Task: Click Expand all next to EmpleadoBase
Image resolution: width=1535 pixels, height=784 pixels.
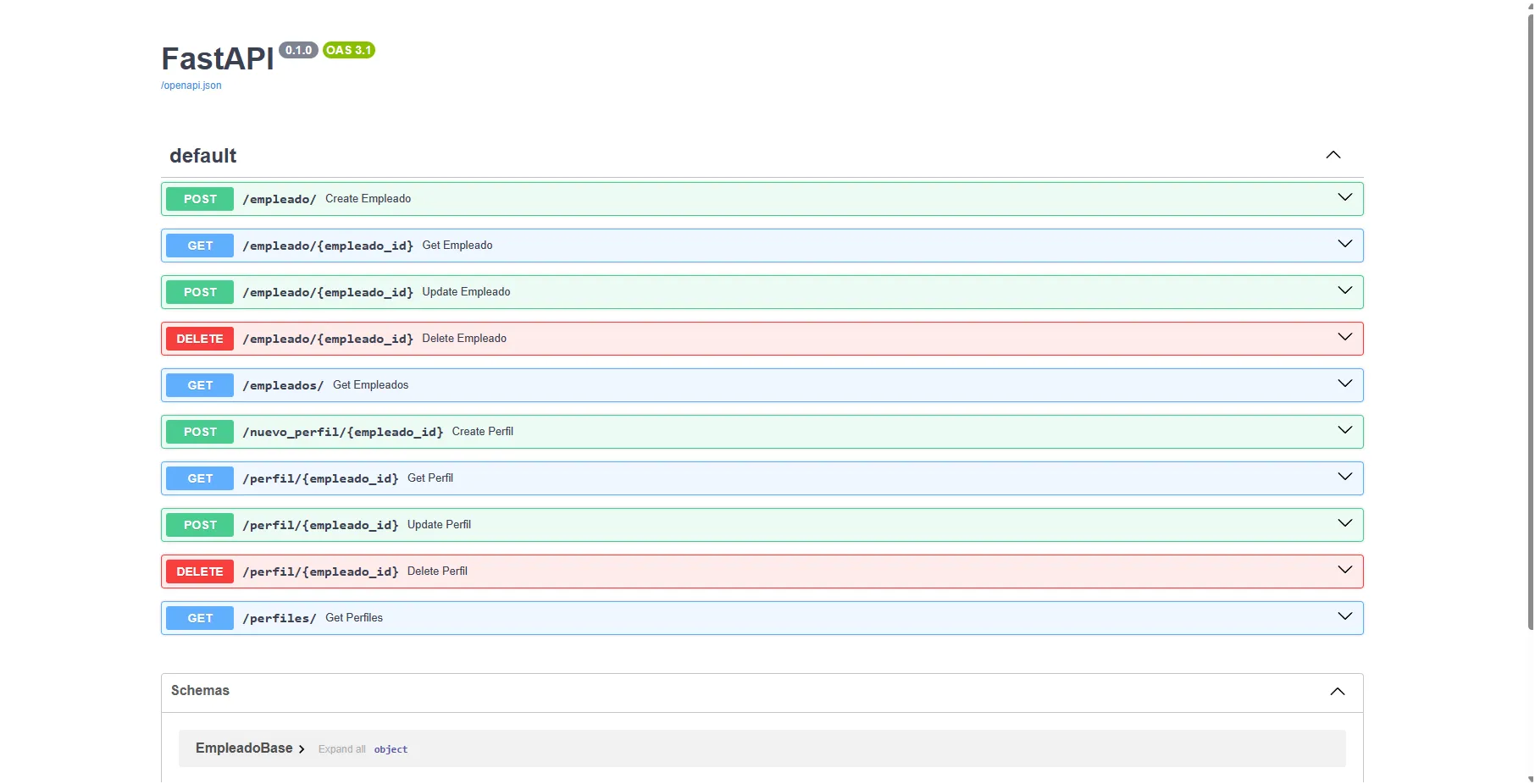Action: 341,749
